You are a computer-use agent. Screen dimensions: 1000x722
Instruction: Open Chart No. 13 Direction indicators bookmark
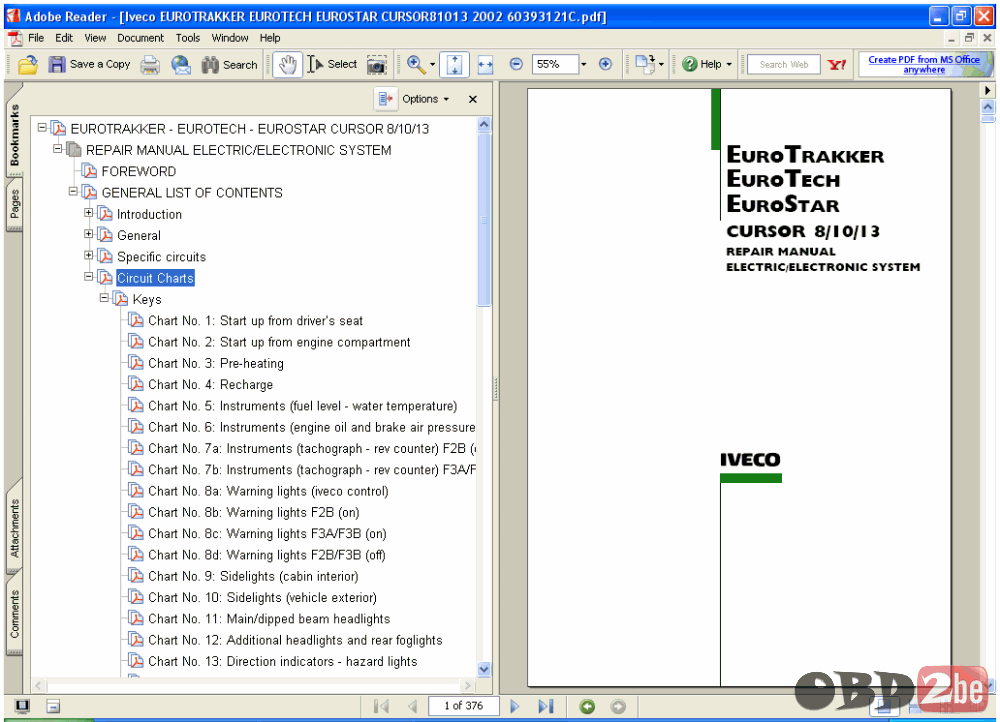point(283,661)
